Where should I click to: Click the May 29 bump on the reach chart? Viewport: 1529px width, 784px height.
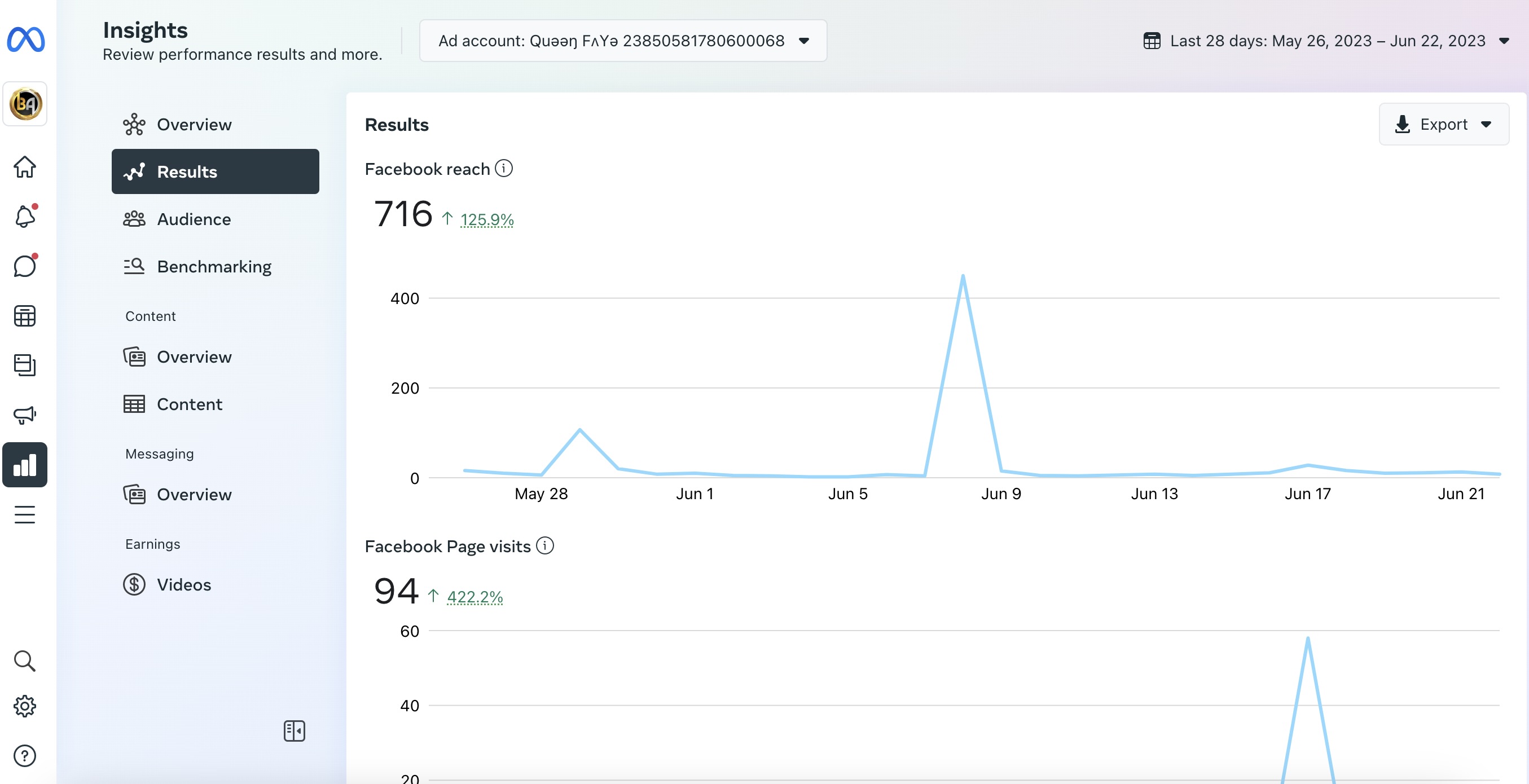click(579, 430)
